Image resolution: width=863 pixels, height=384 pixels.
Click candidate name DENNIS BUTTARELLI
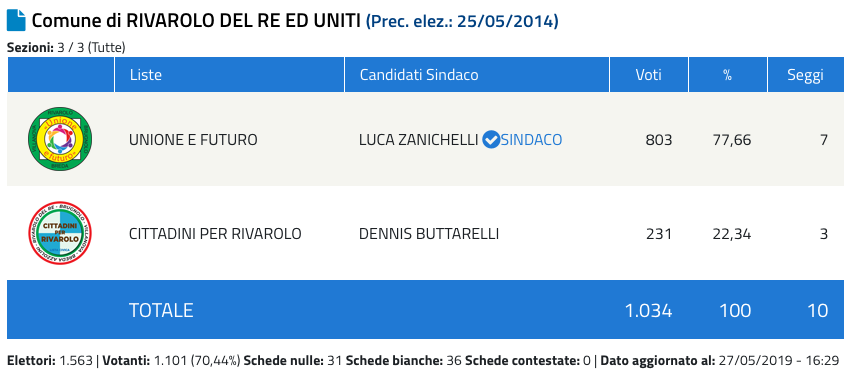(x=429, y=234)
